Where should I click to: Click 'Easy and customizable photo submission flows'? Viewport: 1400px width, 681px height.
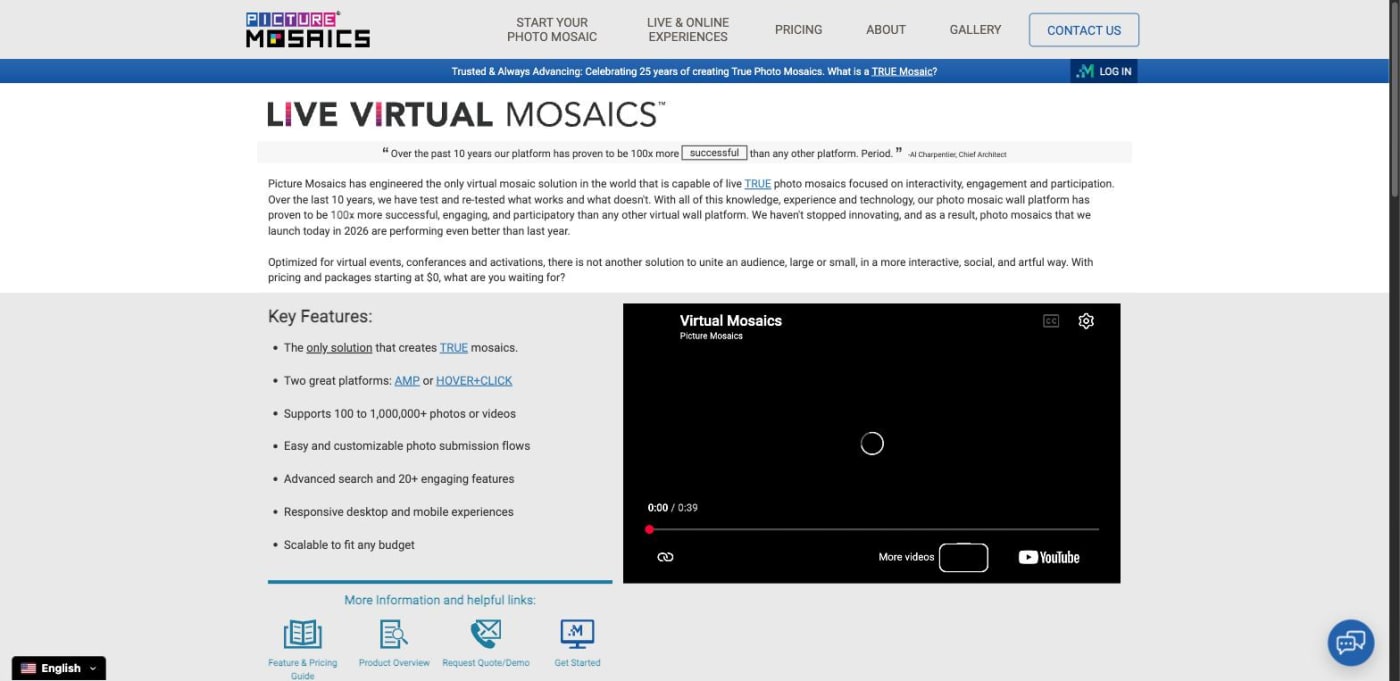click(x=407, y=446)
